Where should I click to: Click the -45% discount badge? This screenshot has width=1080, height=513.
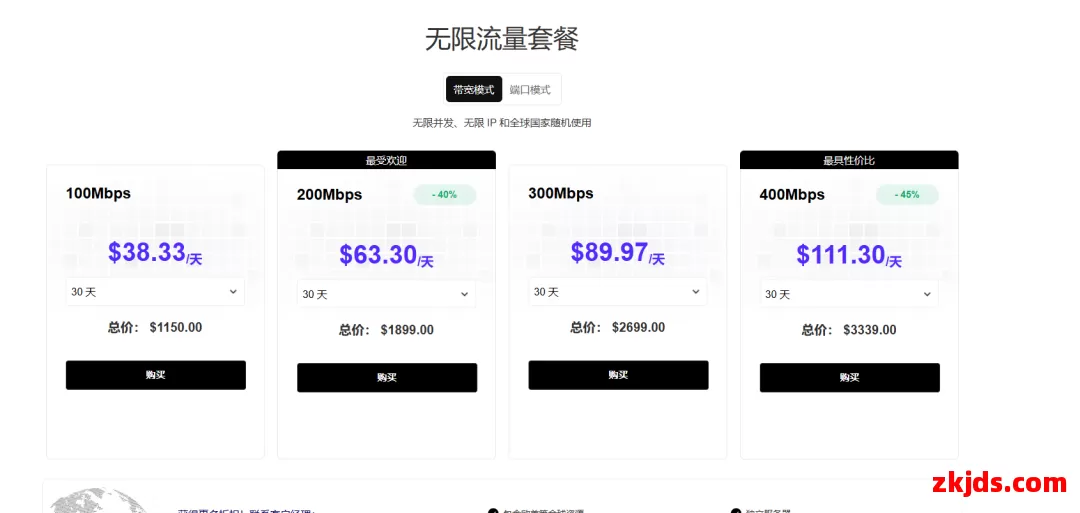[x=907, y=195]
